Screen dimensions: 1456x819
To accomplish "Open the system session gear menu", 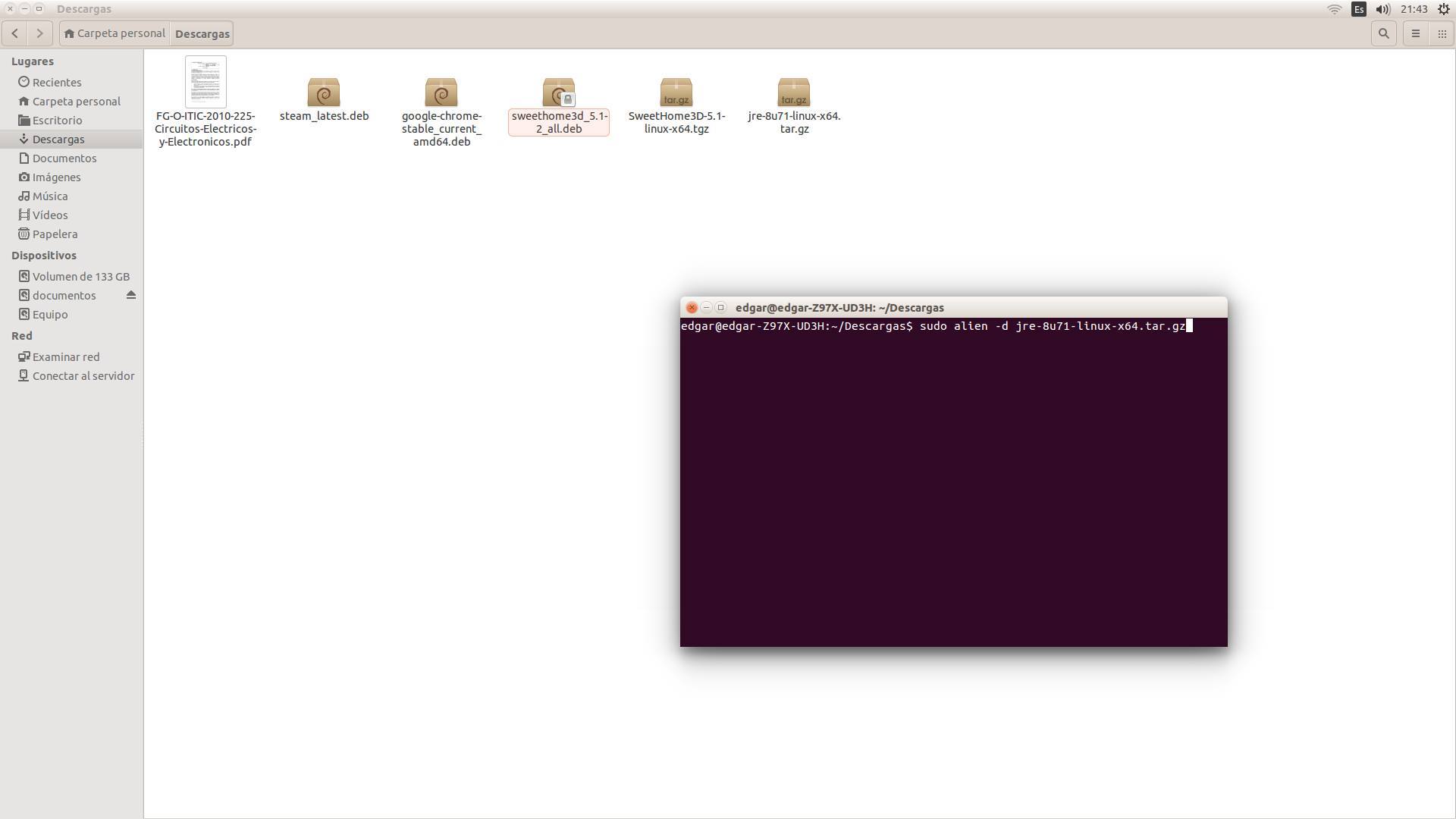I will (1444, 9).
